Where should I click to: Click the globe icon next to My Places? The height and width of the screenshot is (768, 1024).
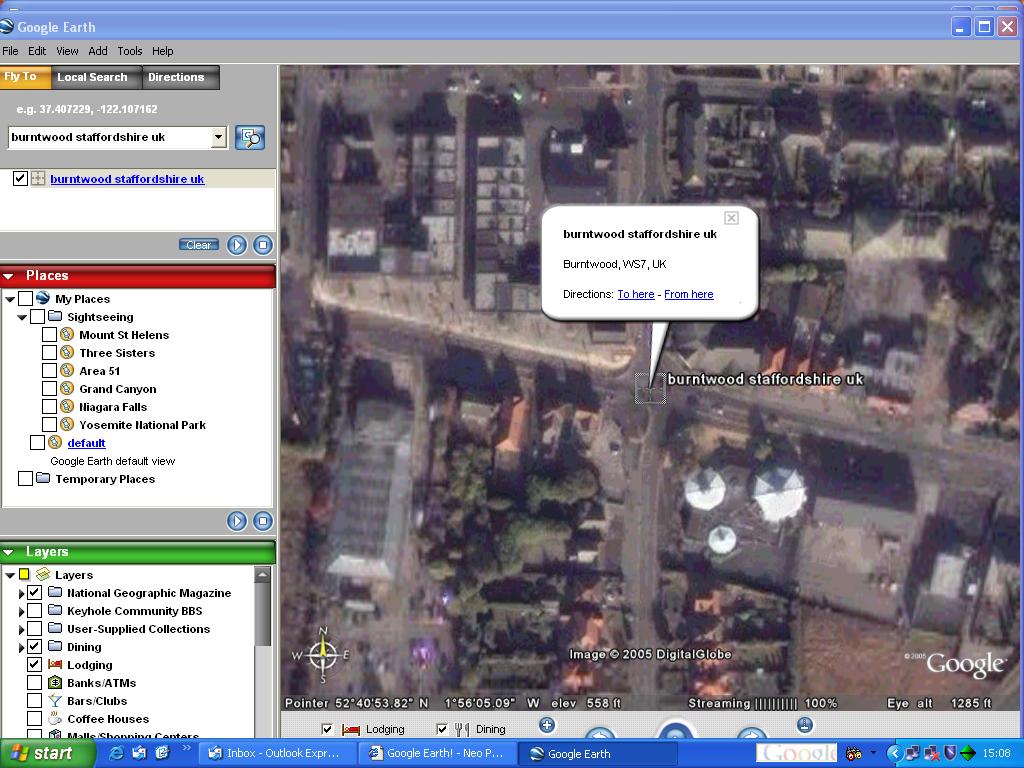click(43, 298)
